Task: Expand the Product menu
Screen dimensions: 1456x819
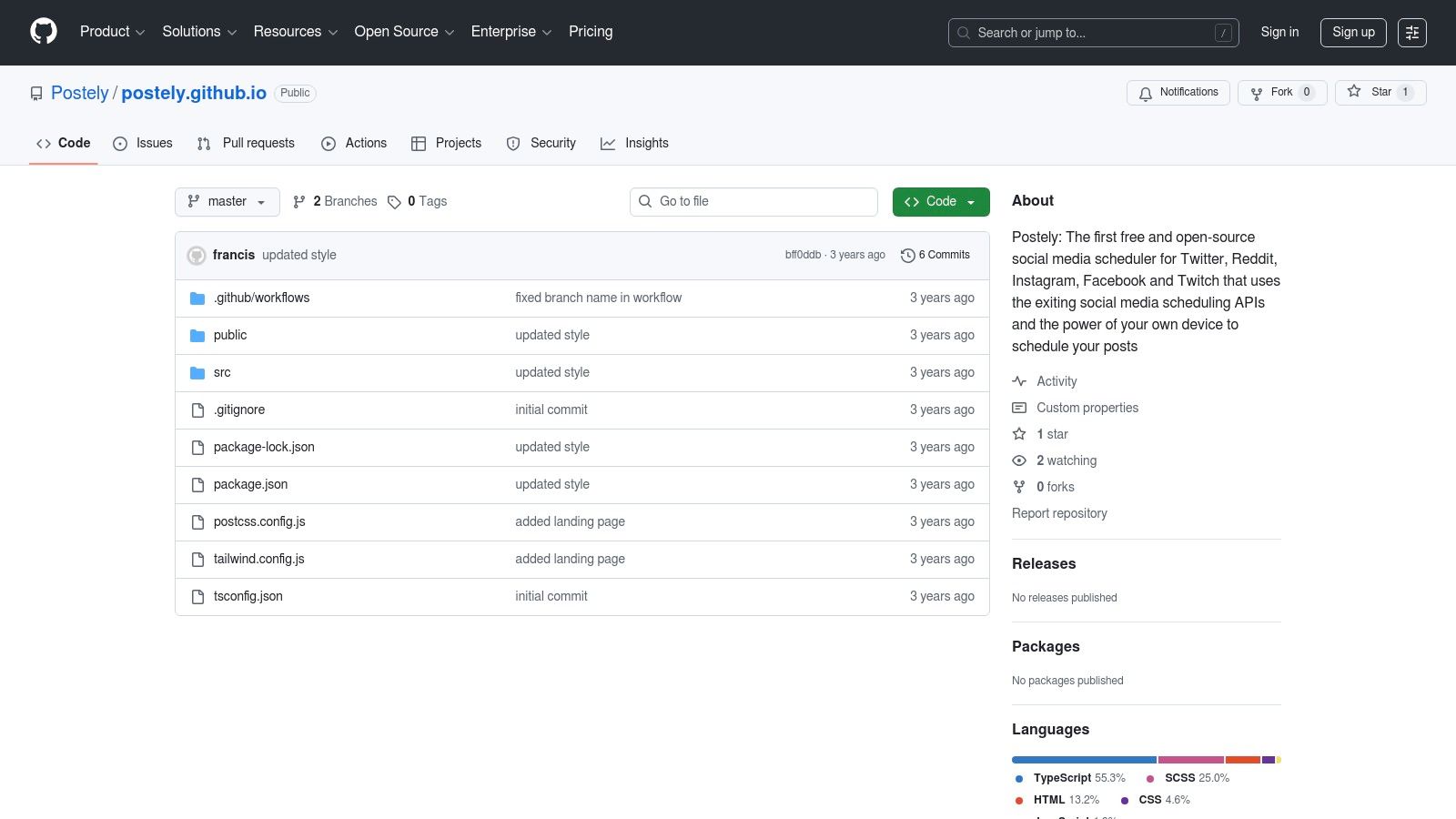Action: 112,32
